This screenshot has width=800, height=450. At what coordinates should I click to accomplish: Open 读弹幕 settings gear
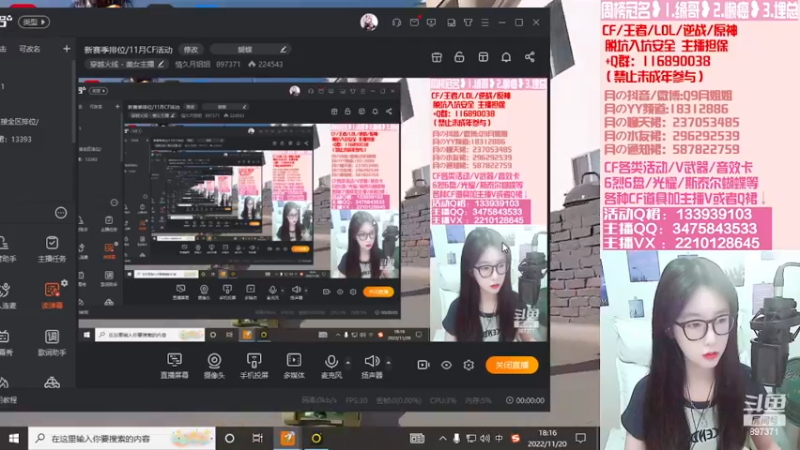click(64, 283)
